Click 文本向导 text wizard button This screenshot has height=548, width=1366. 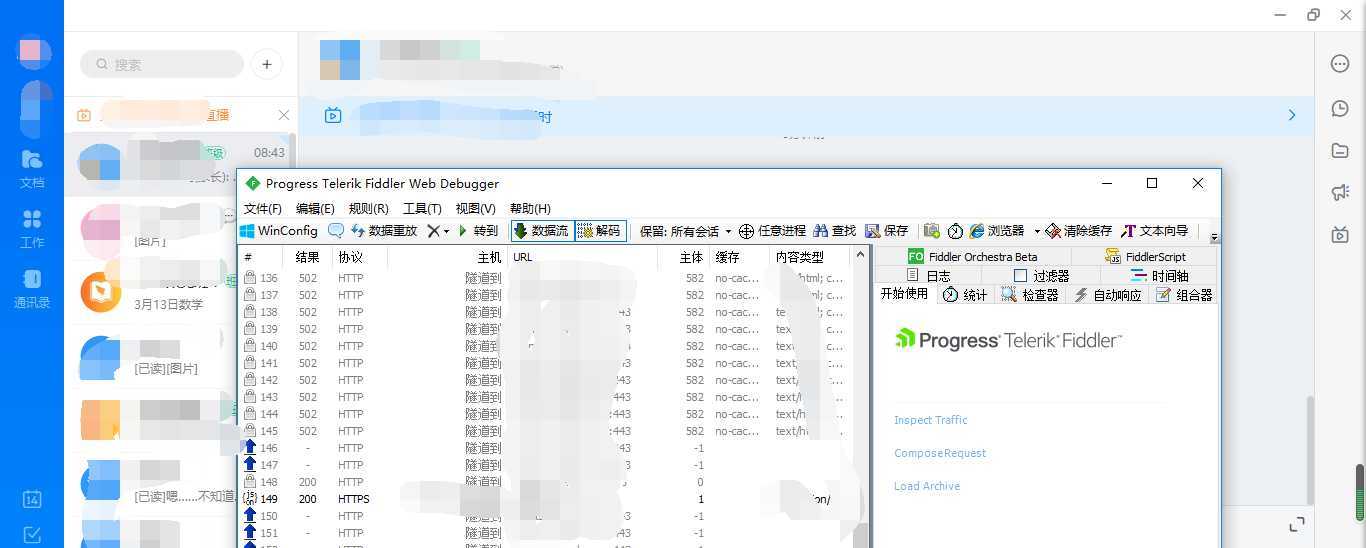[x=1155, y=231]
